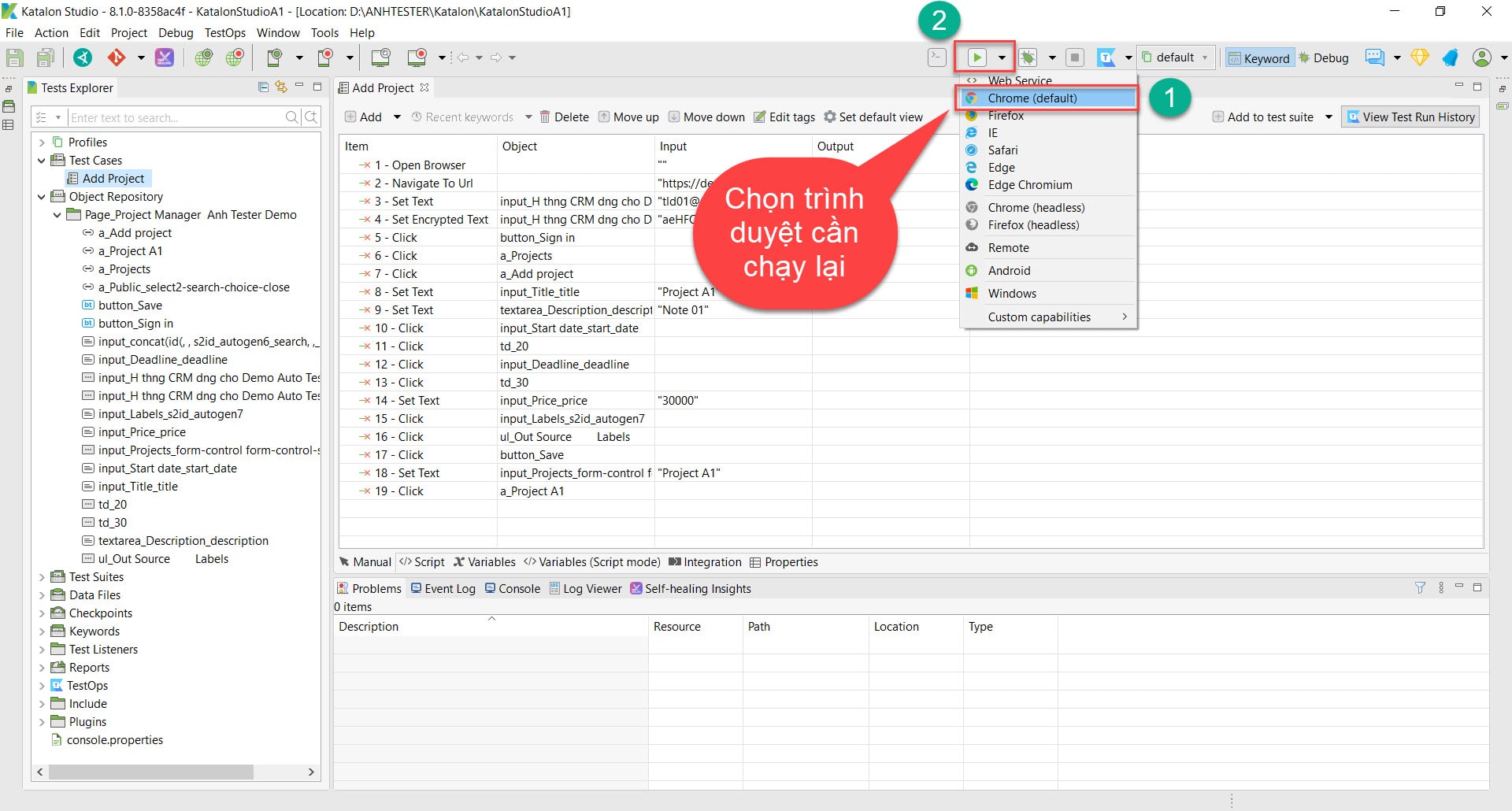This screenshot has height=811, width=1512.
Task: Start Windows Recorder monitor icon
Action: [x=417, y=57]
